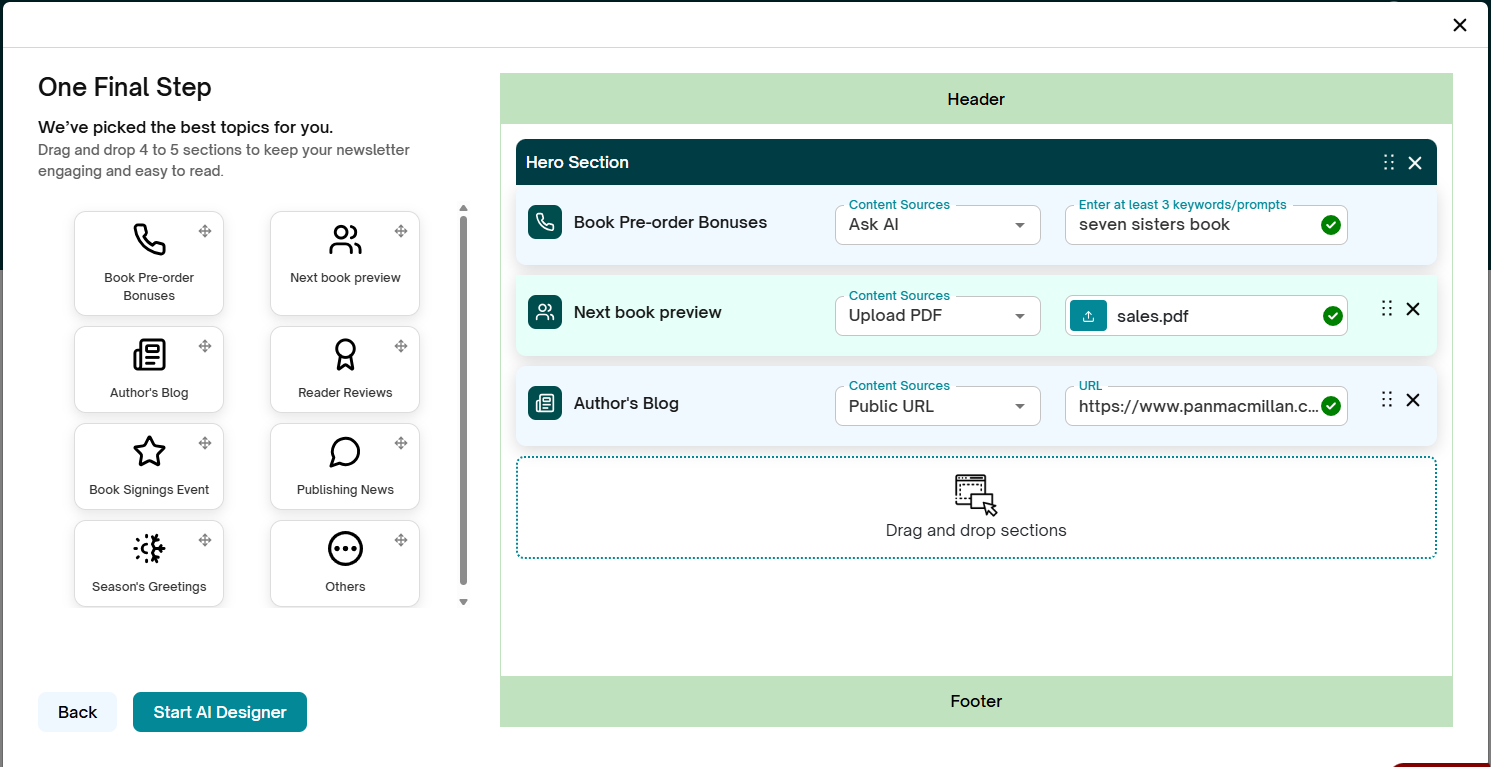Open the Upload PDF content sources dropdown
Screen dimensions: 1491x767
tap(937, 315)
